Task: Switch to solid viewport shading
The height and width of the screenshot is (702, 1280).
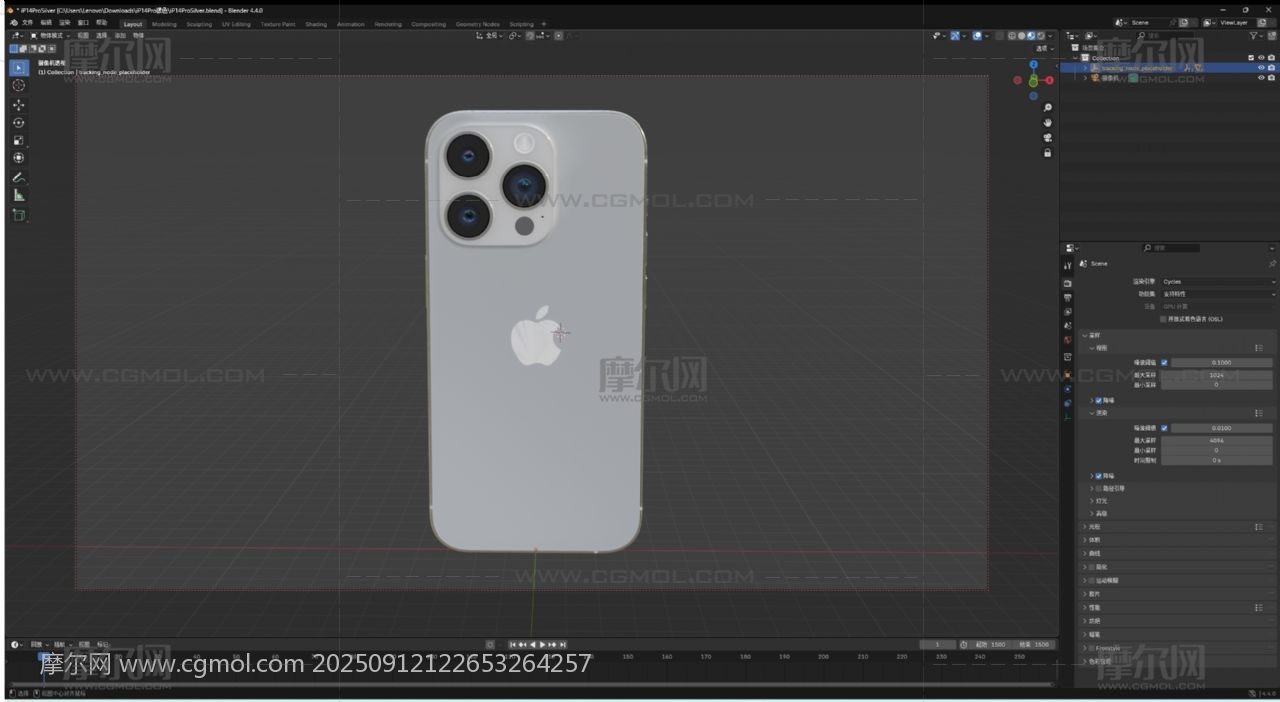Action: coord(1021,36)
